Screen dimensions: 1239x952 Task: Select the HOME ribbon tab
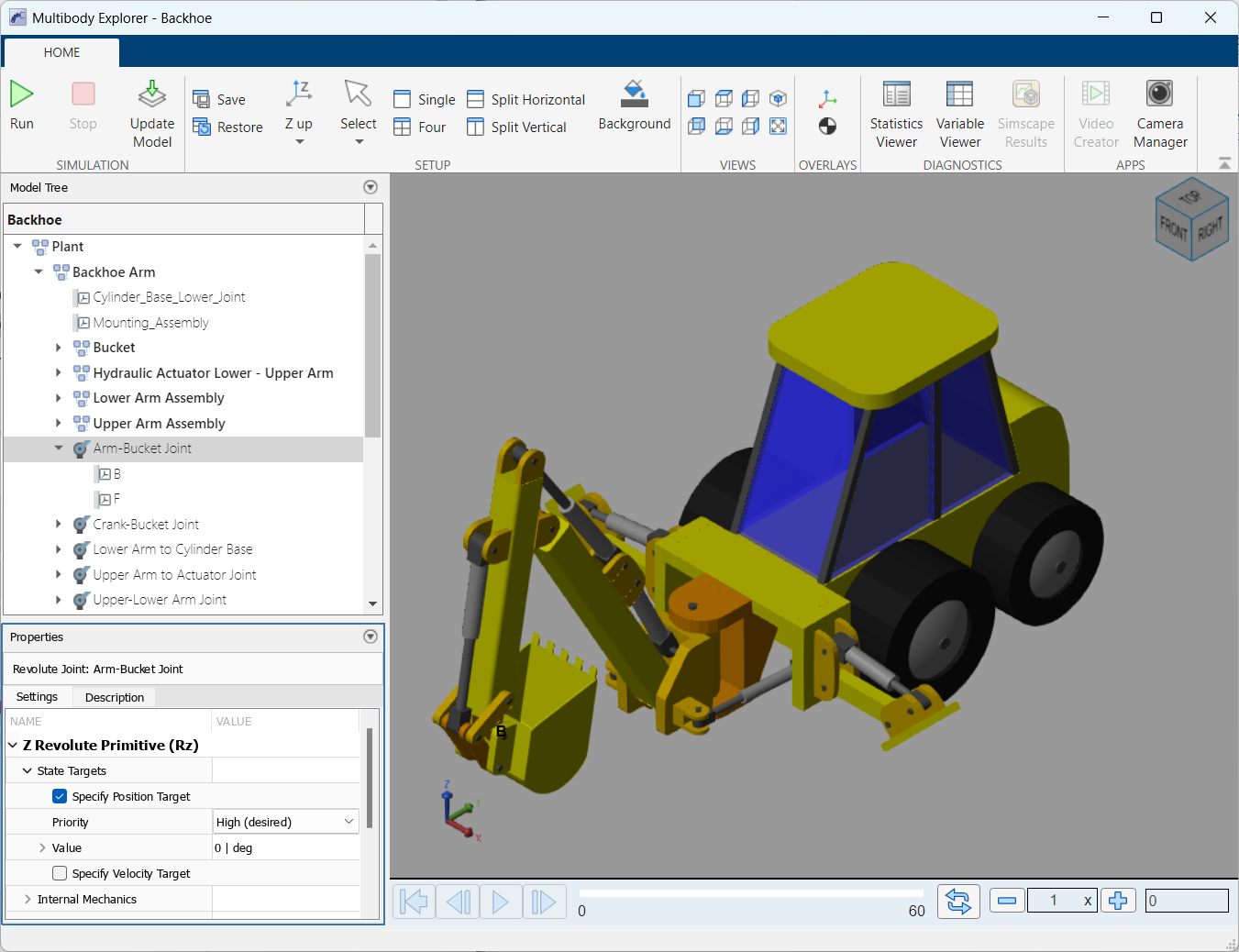pyautogui.click(x=61, y=52)
